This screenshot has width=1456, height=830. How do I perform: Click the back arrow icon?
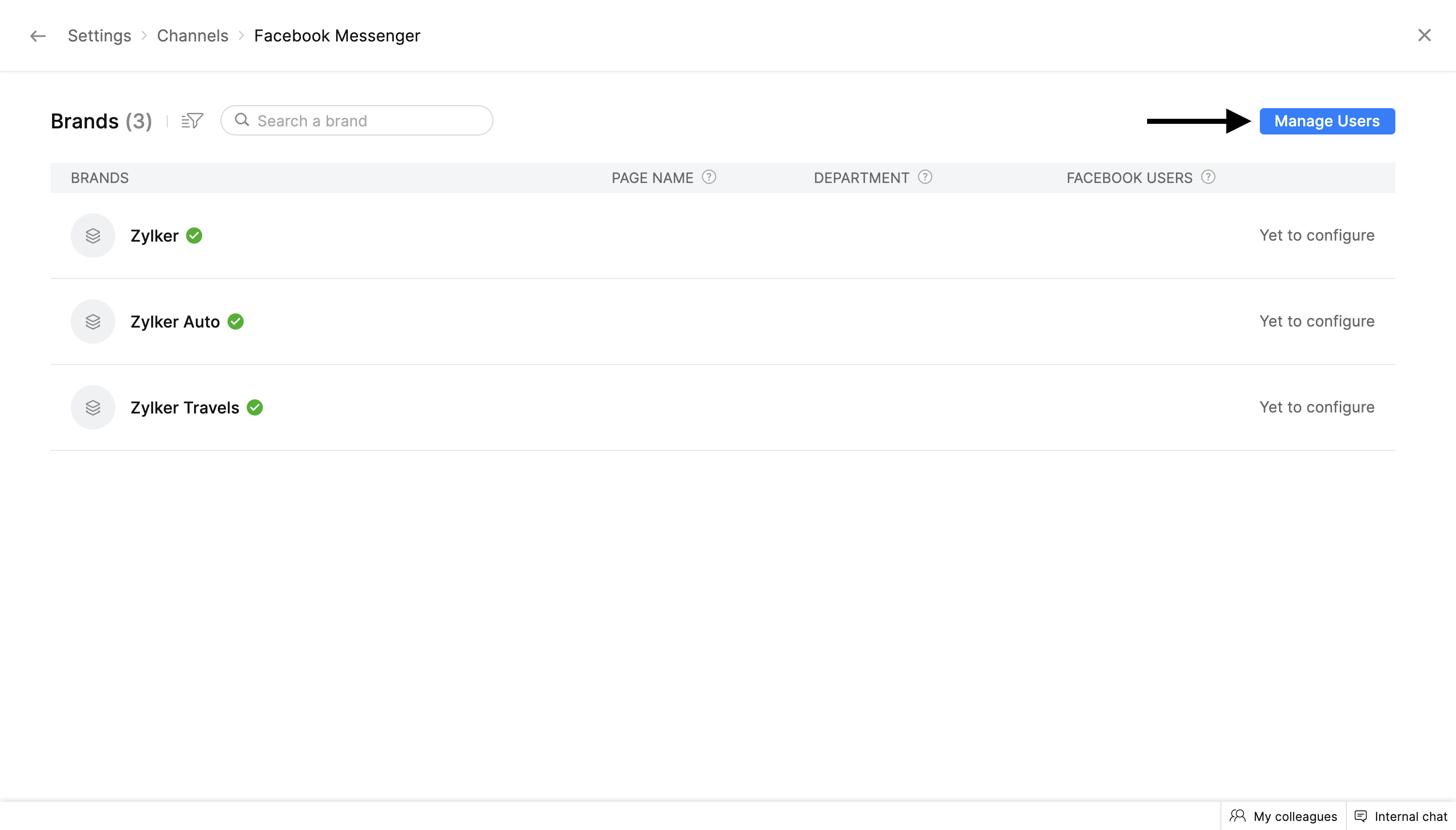[x=37, y=36]
